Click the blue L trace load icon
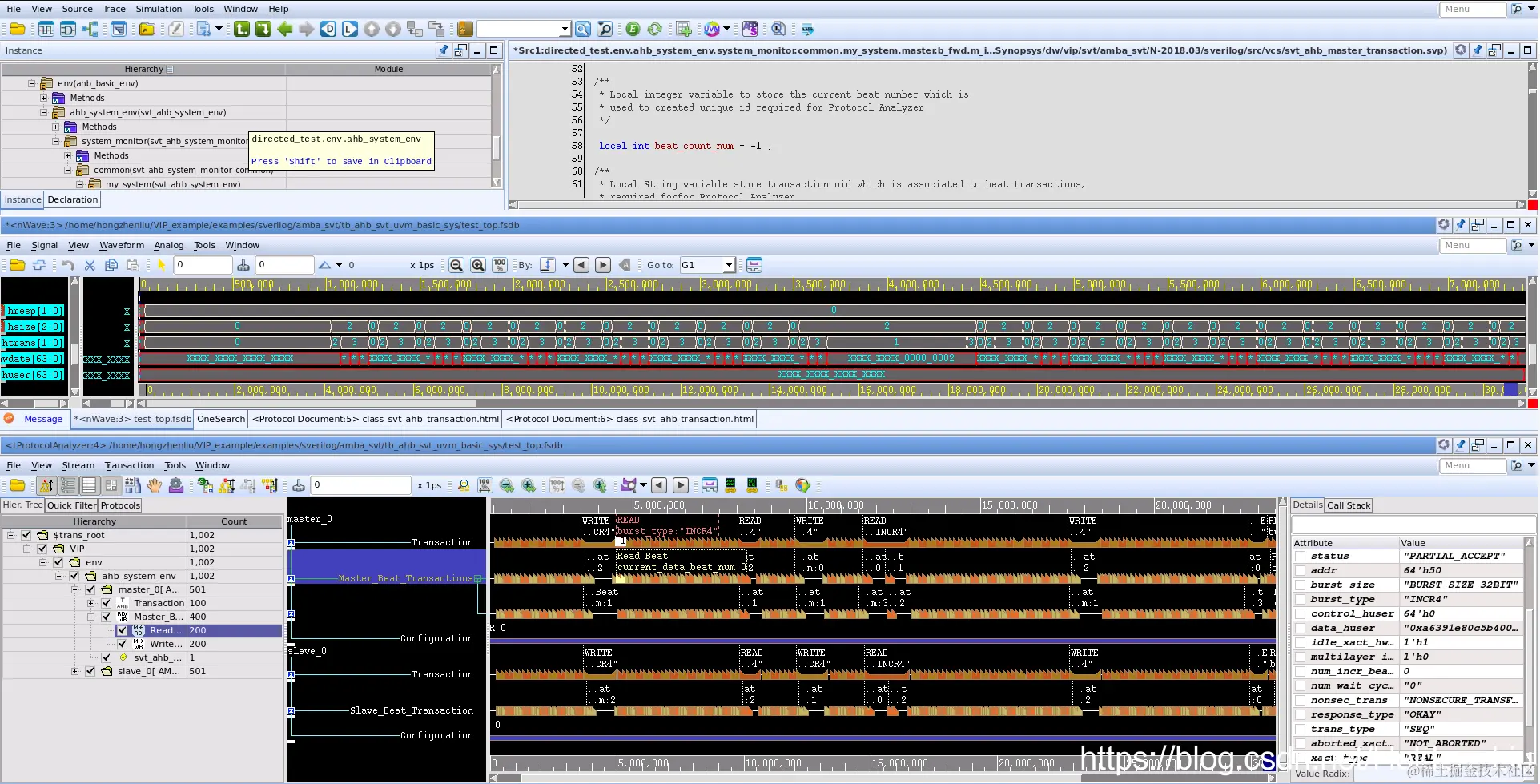This screenshot has width=1540, height=784. click(350, 29)
